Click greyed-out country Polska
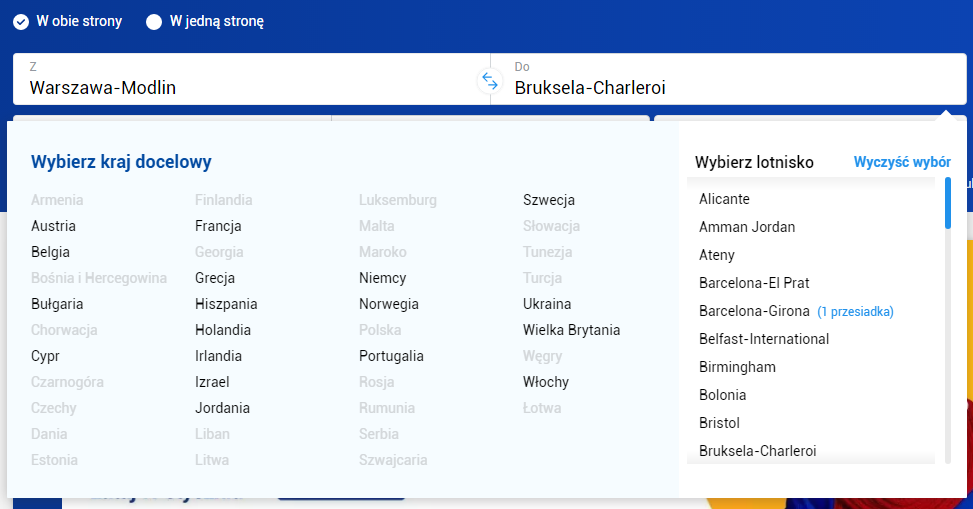 tap(380, 330)
